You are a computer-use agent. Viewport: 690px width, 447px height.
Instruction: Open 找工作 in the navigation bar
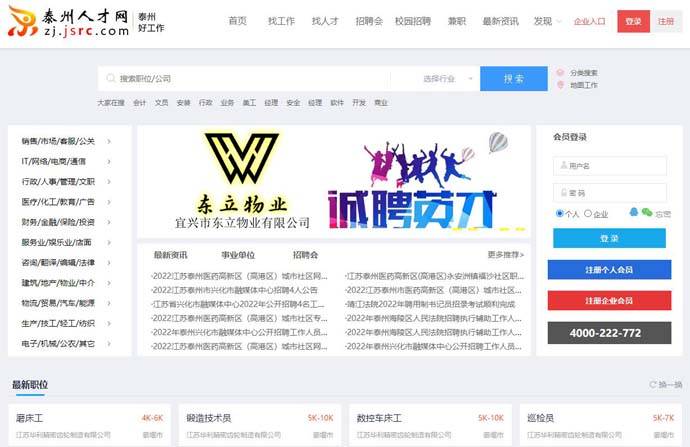click(x=281, y=21)
